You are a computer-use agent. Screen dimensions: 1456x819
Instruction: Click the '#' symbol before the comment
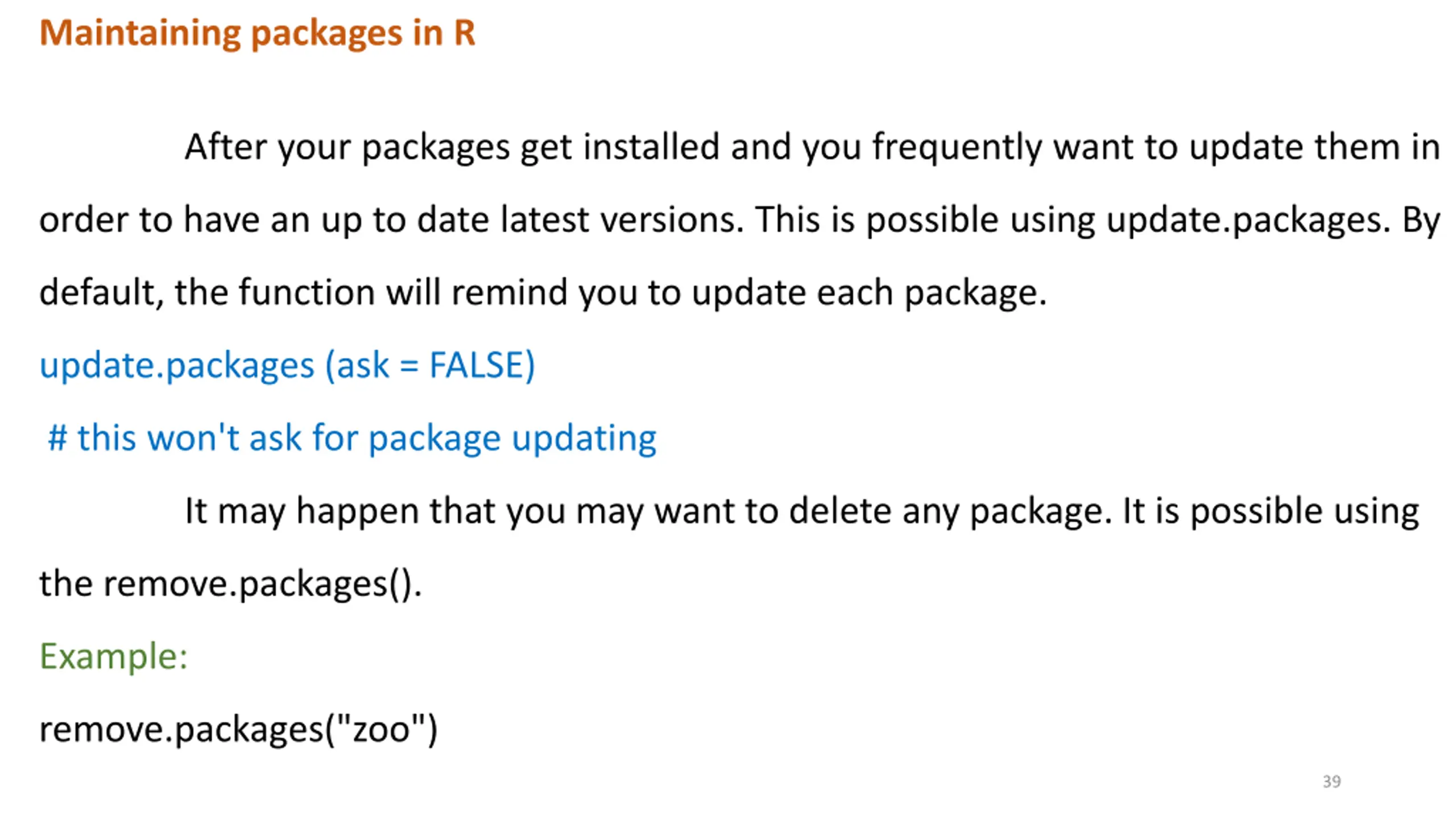[x=58, y=438]
